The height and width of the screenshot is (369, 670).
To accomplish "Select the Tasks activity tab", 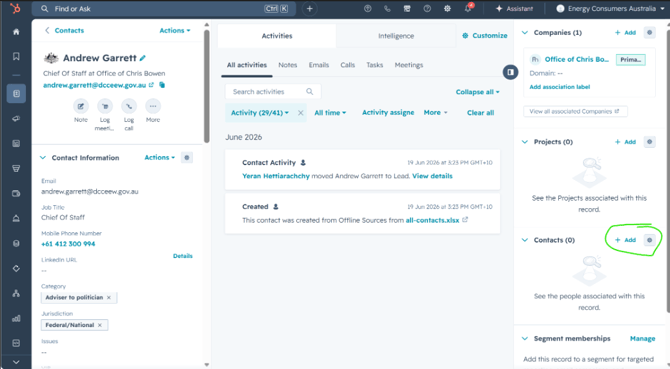I will (374, 65).
